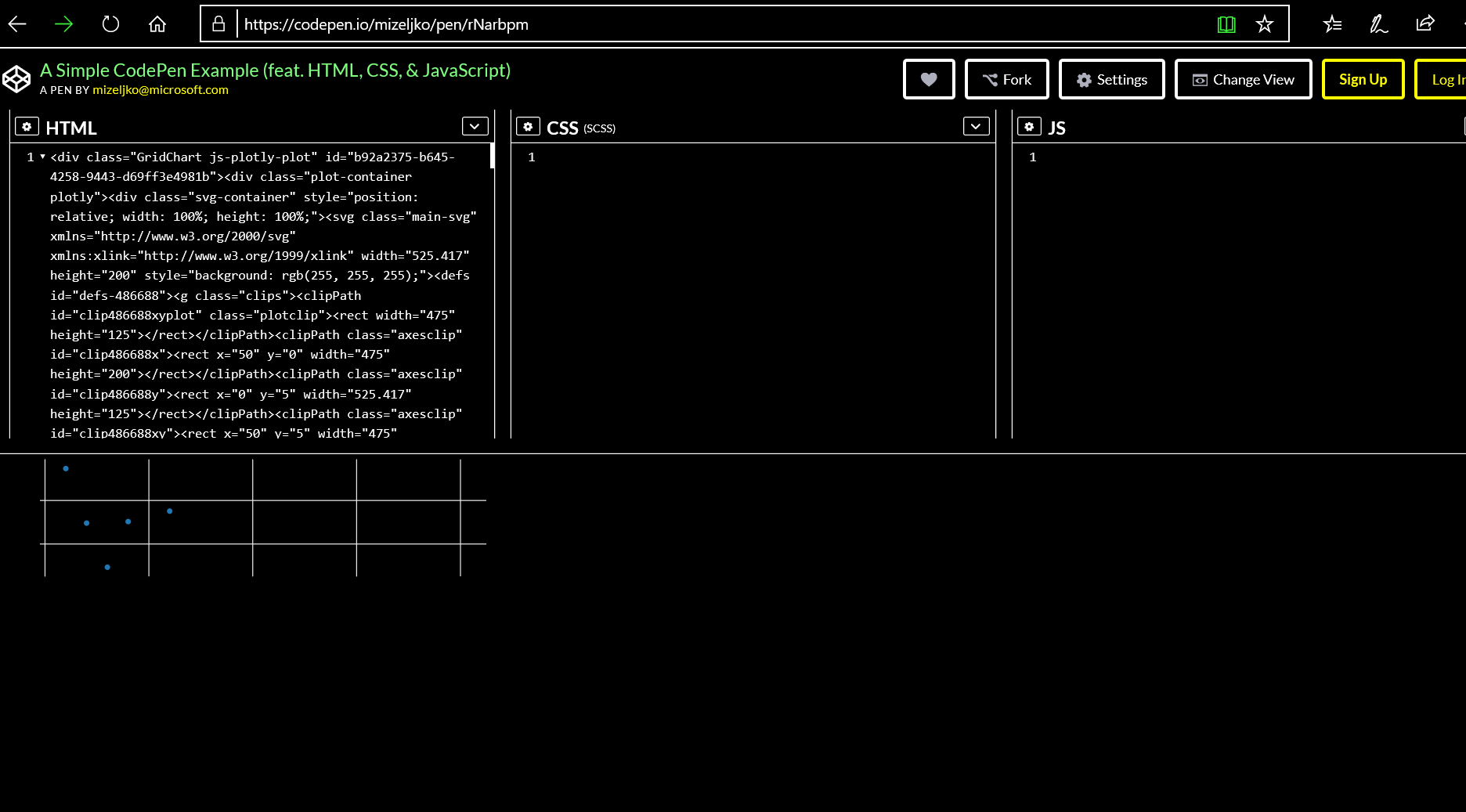Image resolution: width=1466 pixels, height=812 pixels.
Task: Collapse the code fold arrow on line 1
Action: click(x=42, y=157)
